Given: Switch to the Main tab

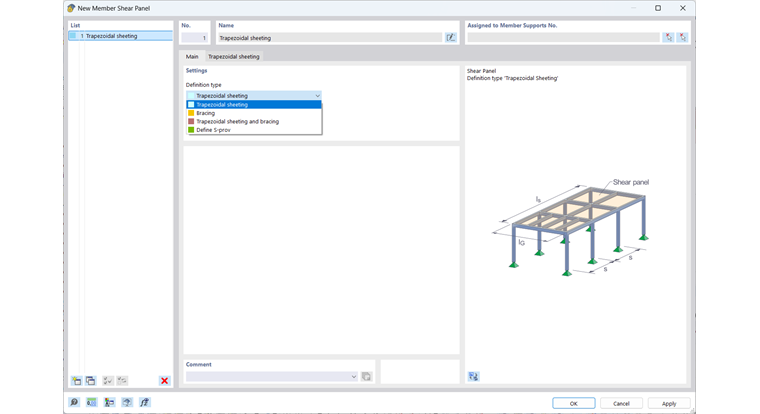Looking at the screenshot, I should (x=192, y=56).
